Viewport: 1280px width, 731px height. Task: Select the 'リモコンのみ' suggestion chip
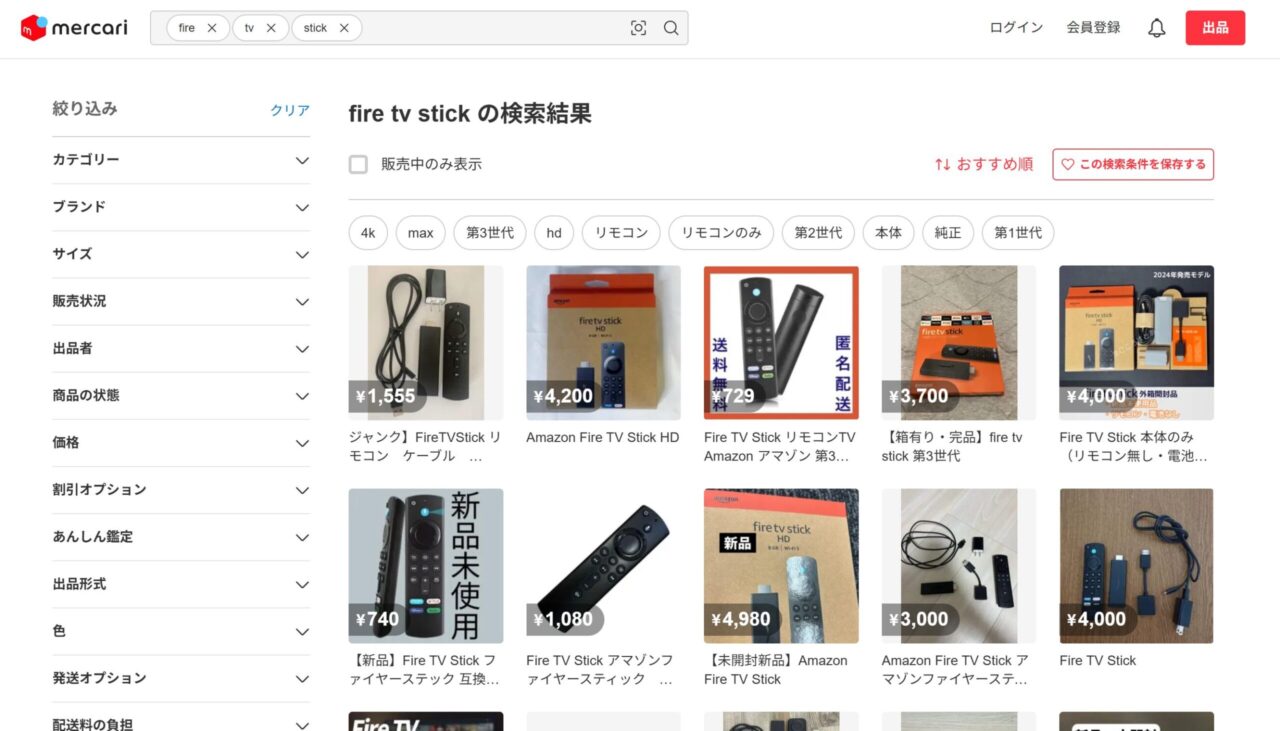click(x=721, y=233)
